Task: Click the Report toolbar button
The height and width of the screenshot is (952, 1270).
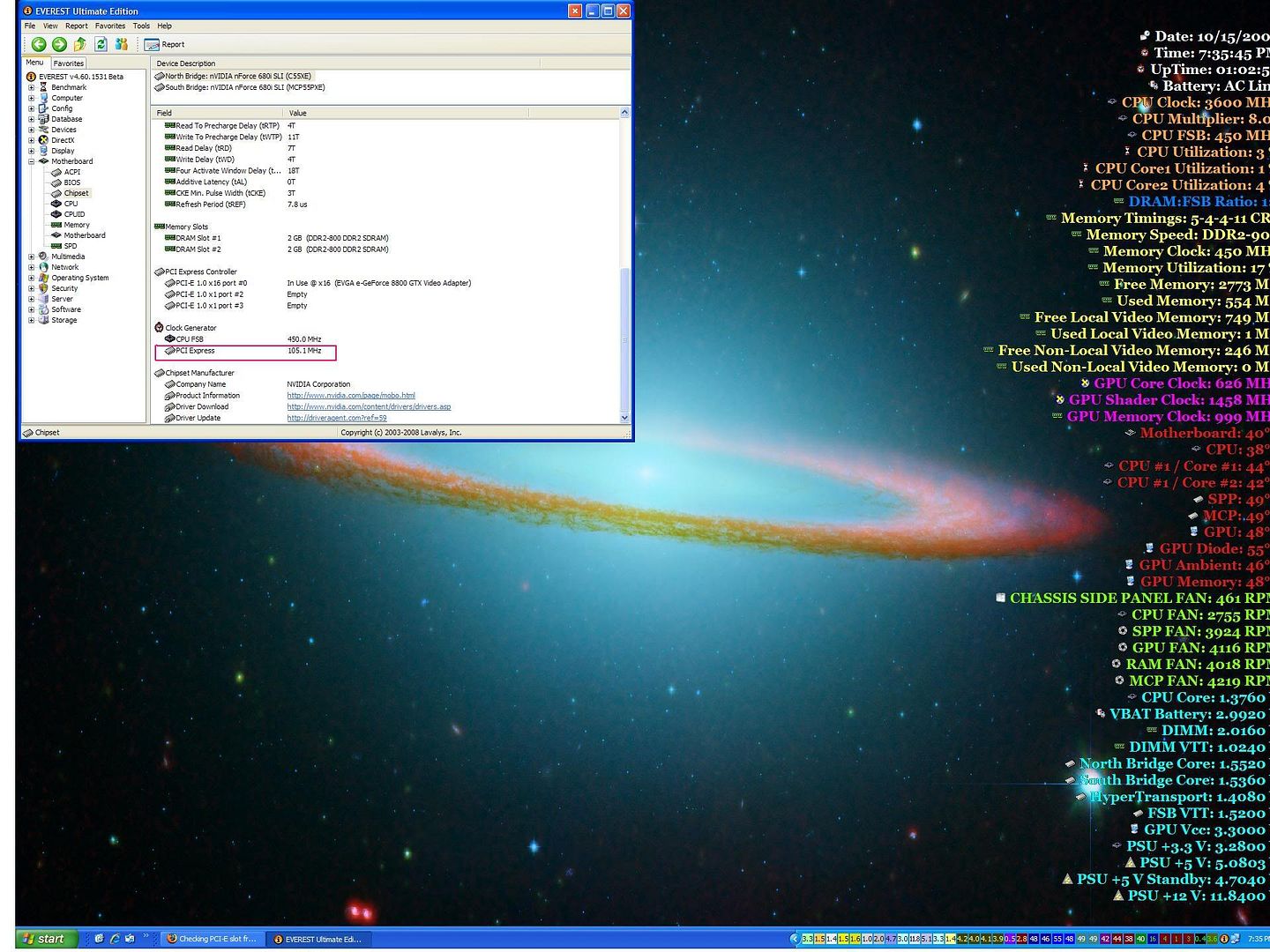Action: point(165,44)
